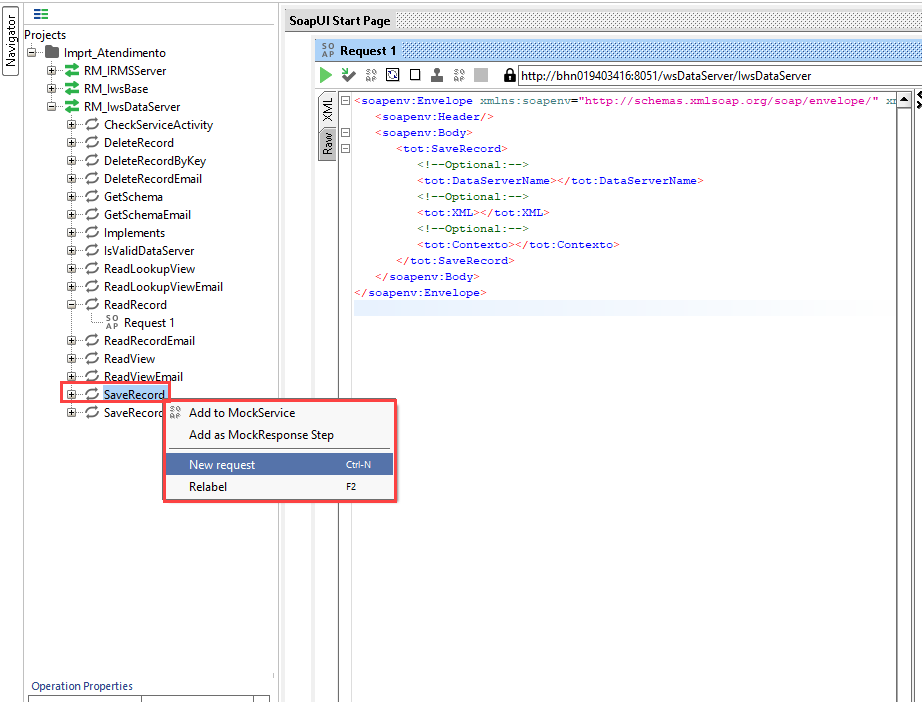
Task: Select ReadLookupViewEmail in tree
Action: [163, 286]
